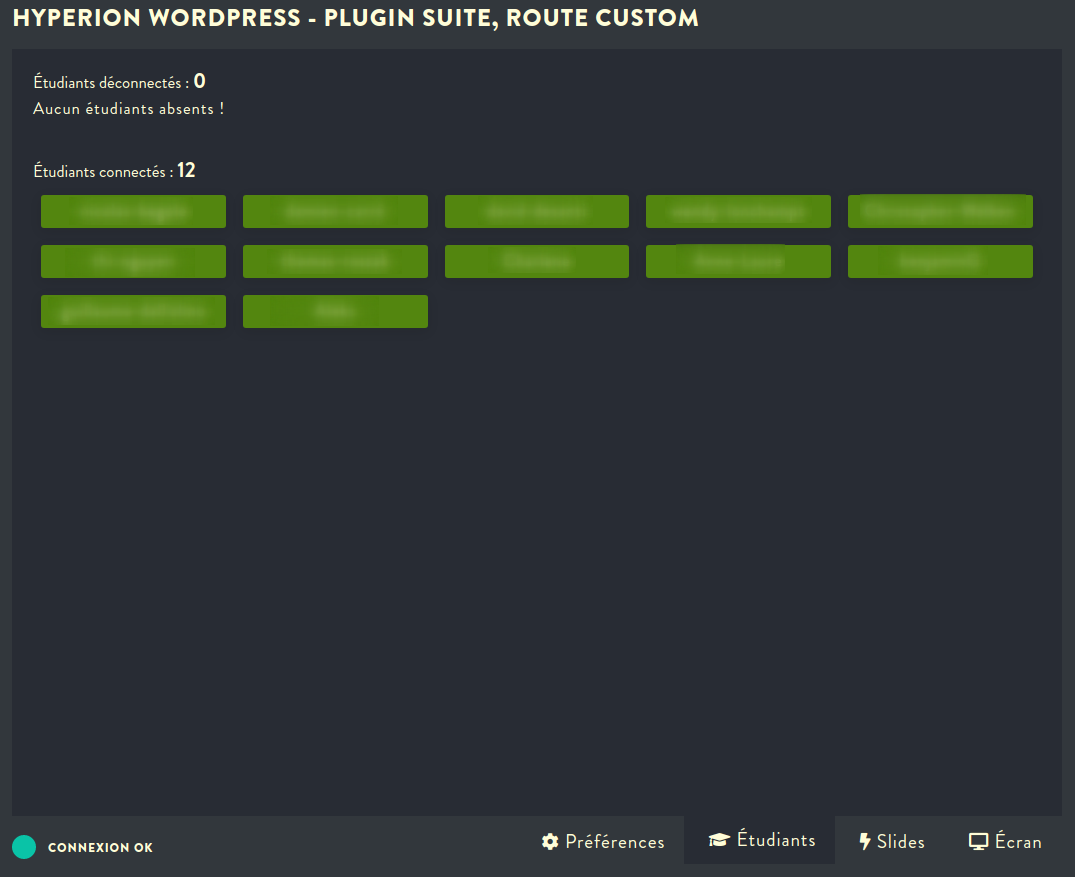Select first student button in top row

133,211
